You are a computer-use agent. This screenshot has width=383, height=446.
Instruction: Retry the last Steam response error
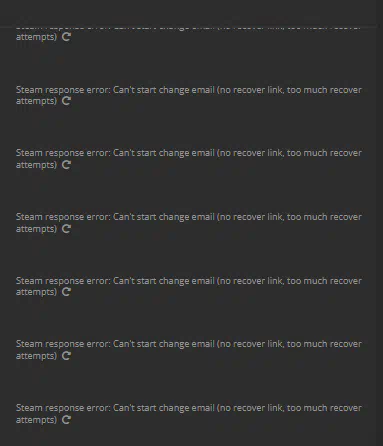[66, 420]
